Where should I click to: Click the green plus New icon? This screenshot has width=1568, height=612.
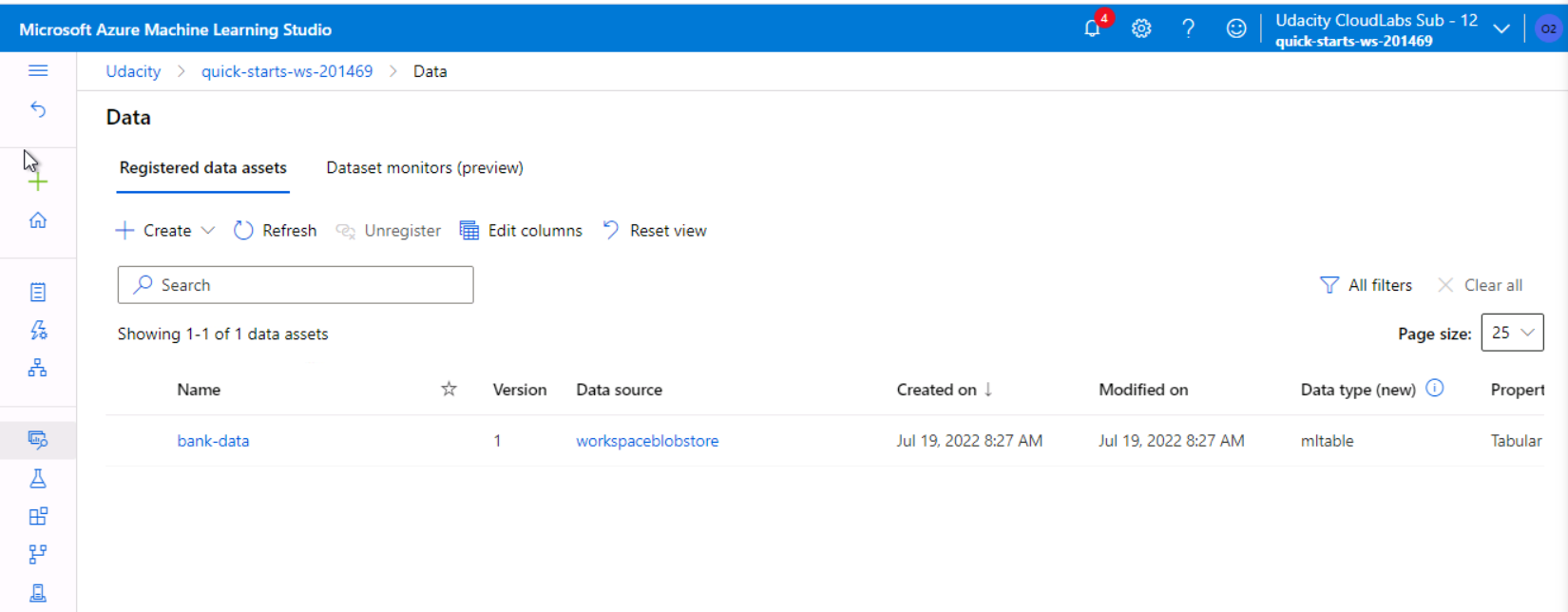pyautogui.click(x=38, y=182)
